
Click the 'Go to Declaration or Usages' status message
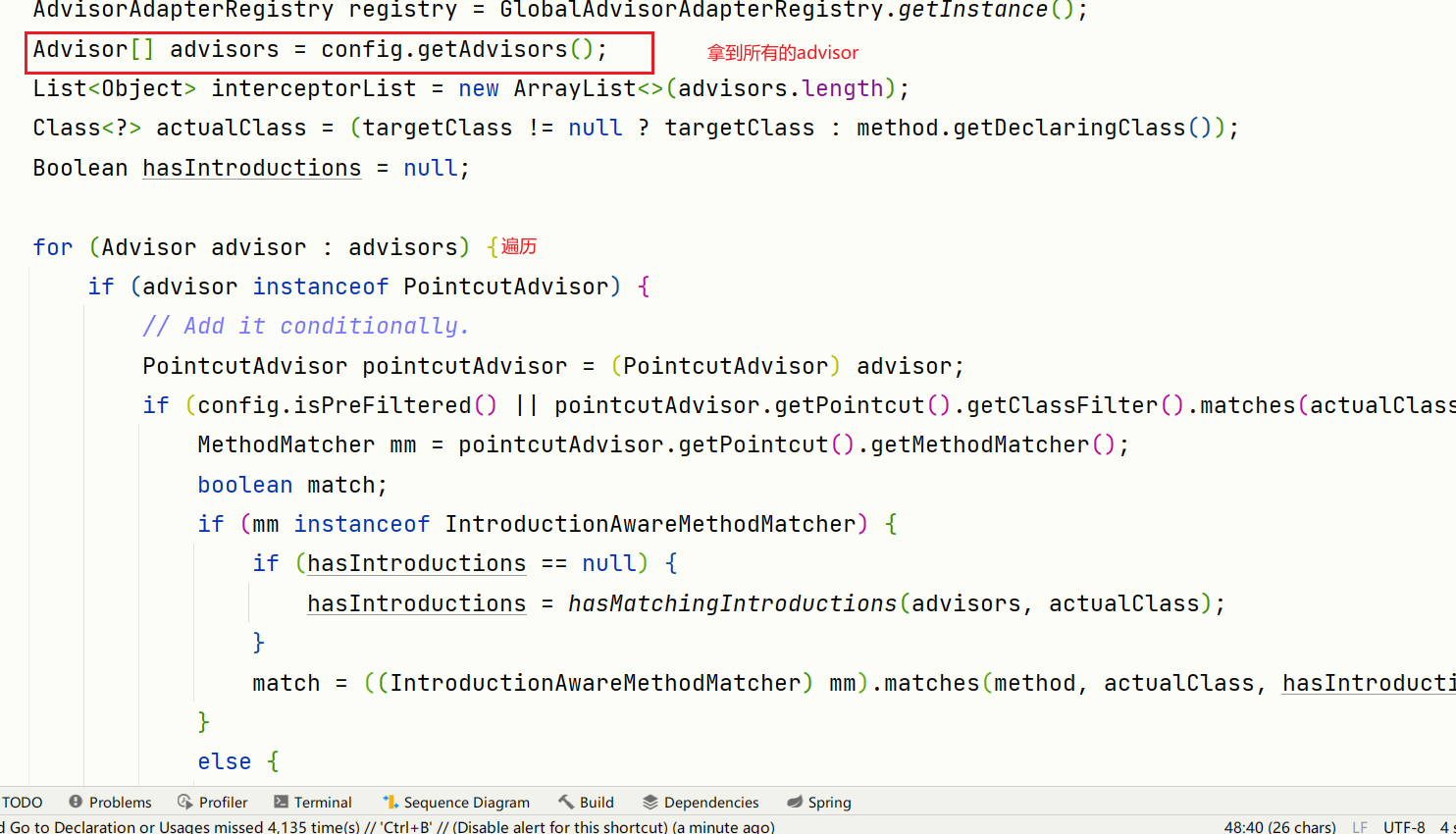click(x=388, y=826)
